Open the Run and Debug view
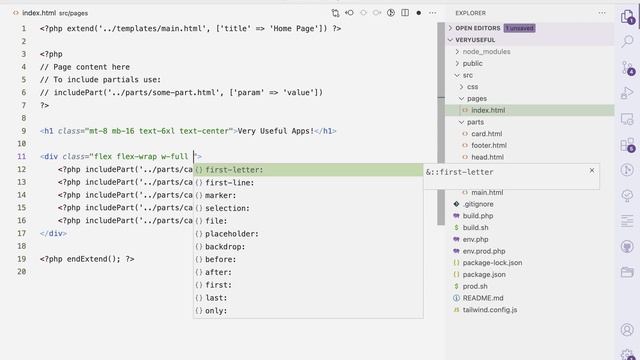 click(627, 93)
